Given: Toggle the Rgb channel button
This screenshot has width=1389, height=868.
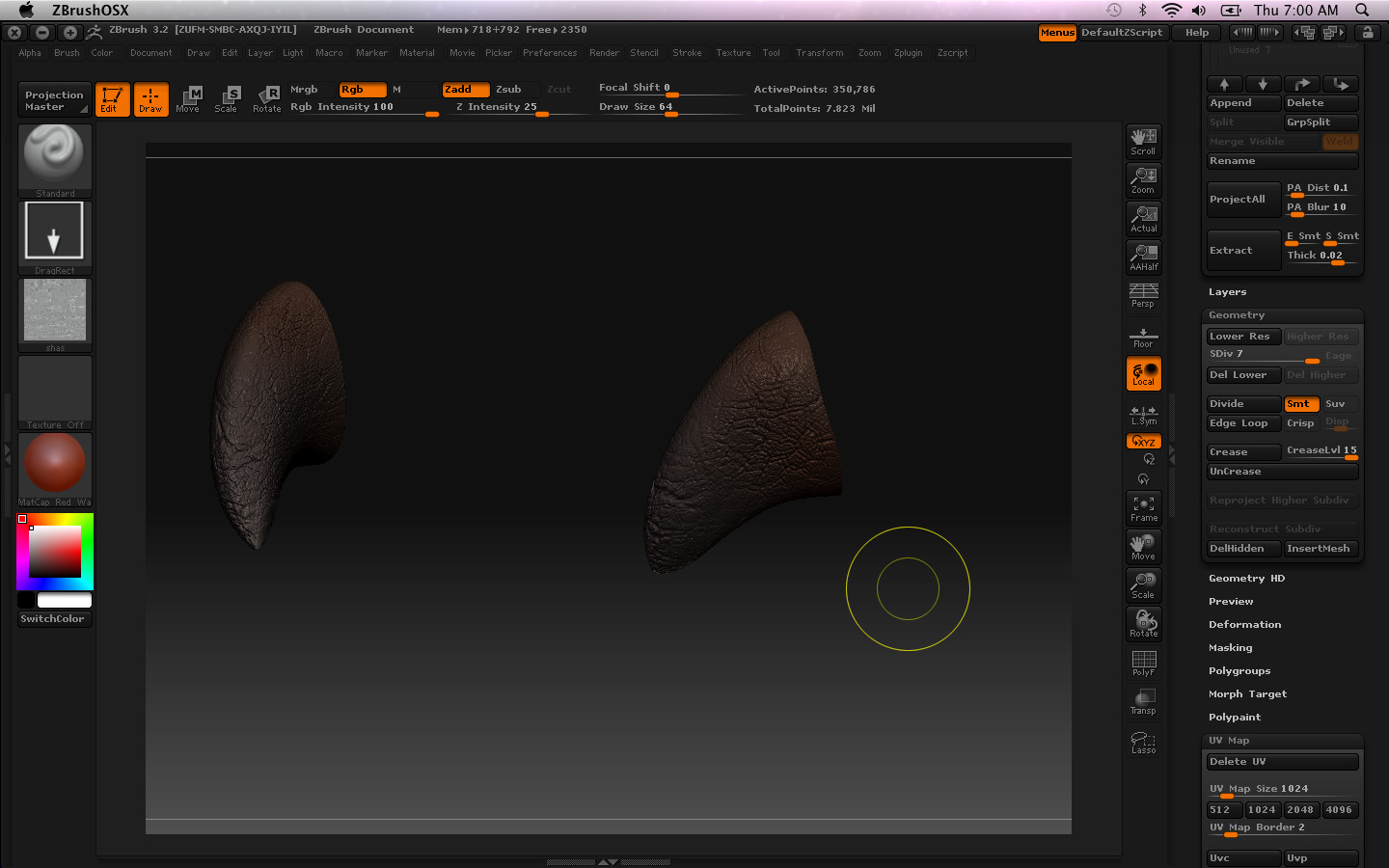Looking at the screenshot, I should pos(362,89).
